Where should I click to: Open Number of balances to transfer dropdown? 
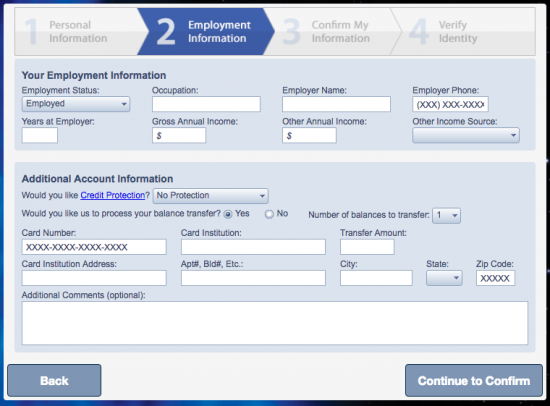point(447,215)
